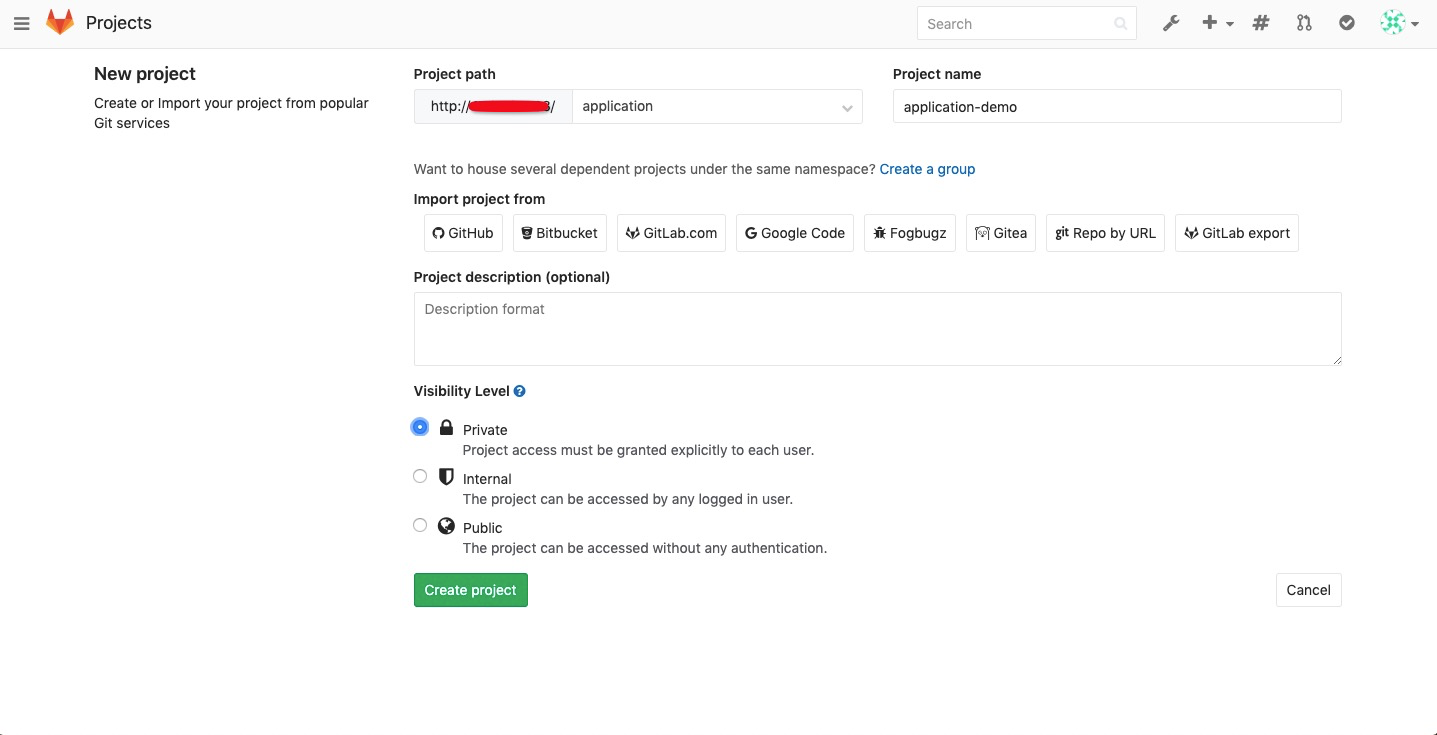Click the Project description text area
The image size is (1437, 735).
[877, 329]
